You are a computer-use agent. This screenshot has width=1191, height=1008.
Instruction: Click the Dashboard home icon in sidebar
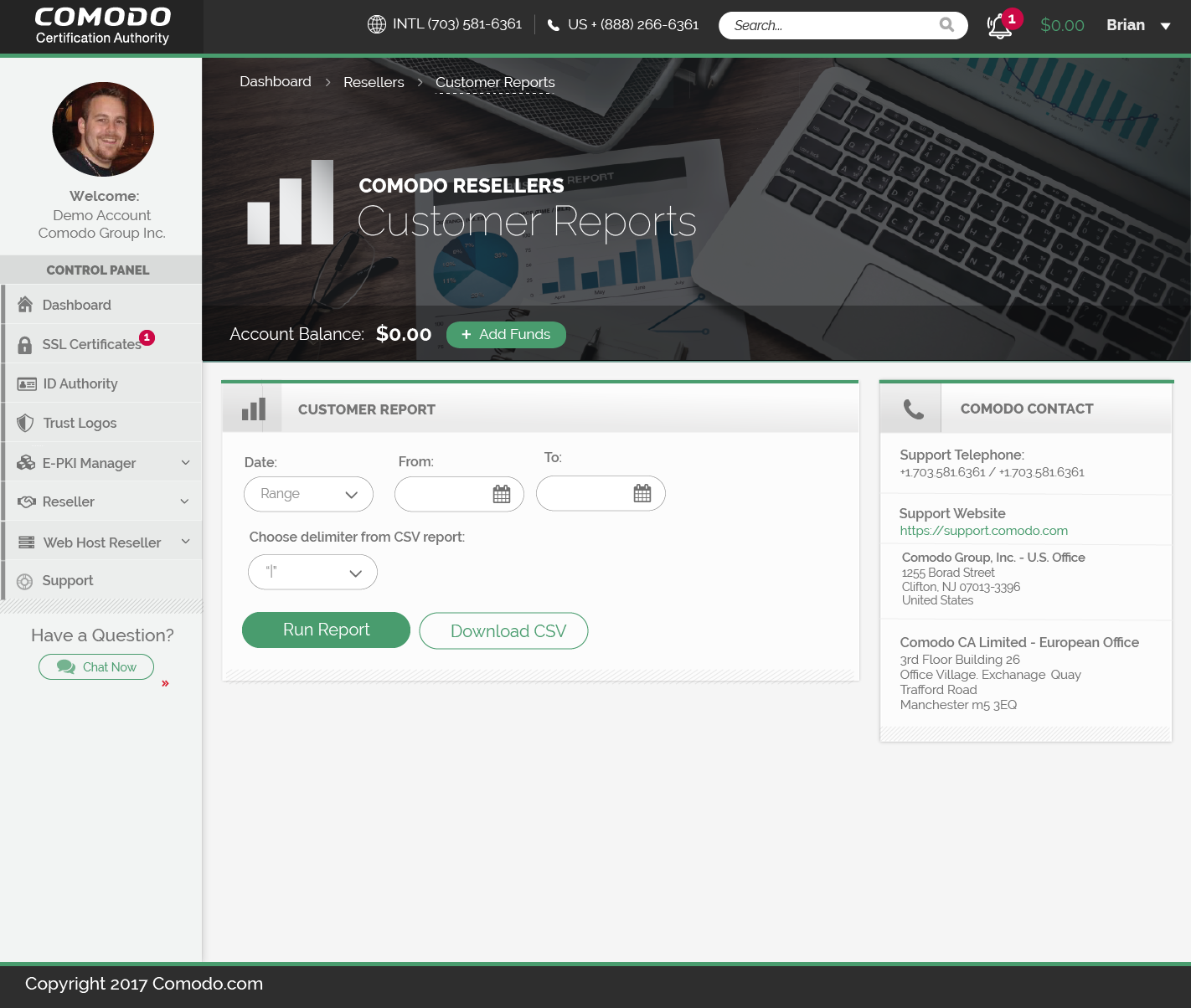[25, 304]
